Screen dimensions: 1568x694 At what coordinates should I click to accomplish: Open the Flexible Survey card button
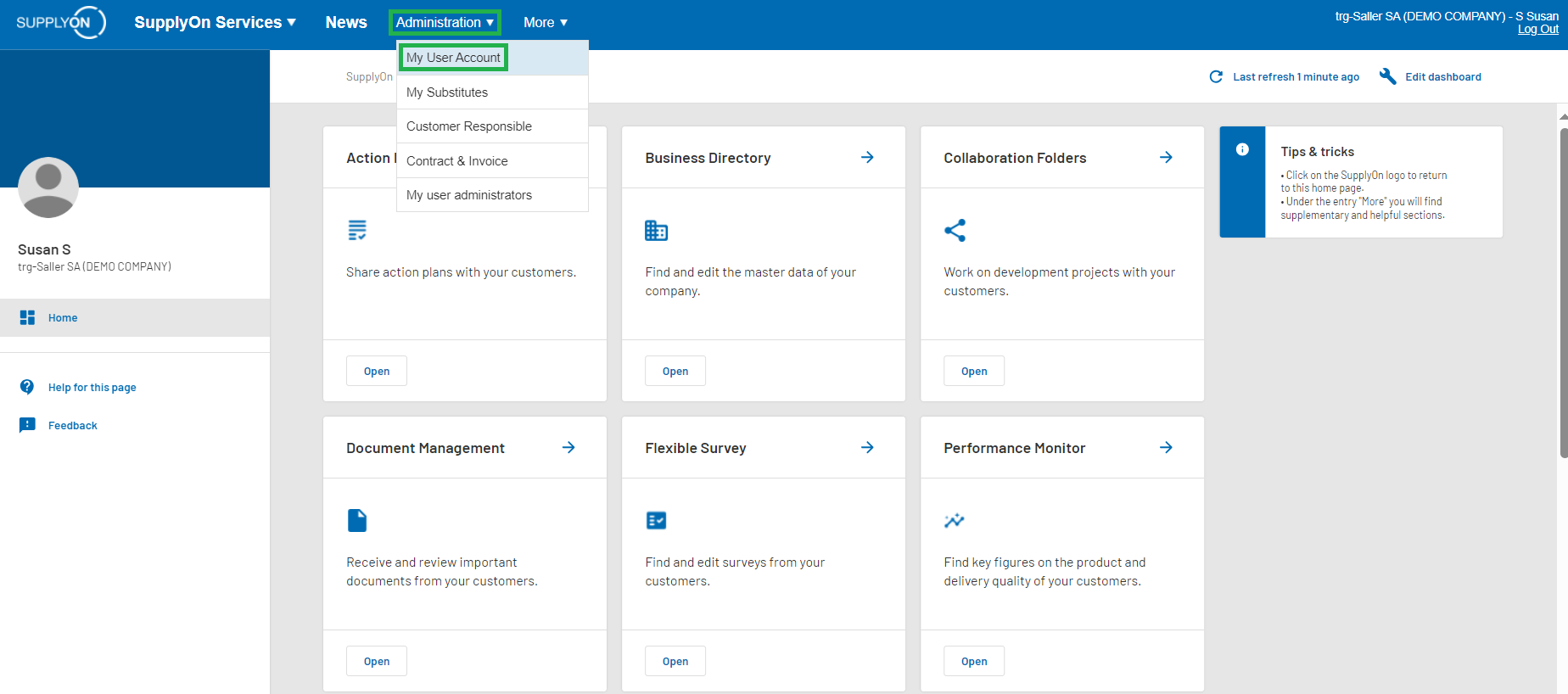coord(675,661)
